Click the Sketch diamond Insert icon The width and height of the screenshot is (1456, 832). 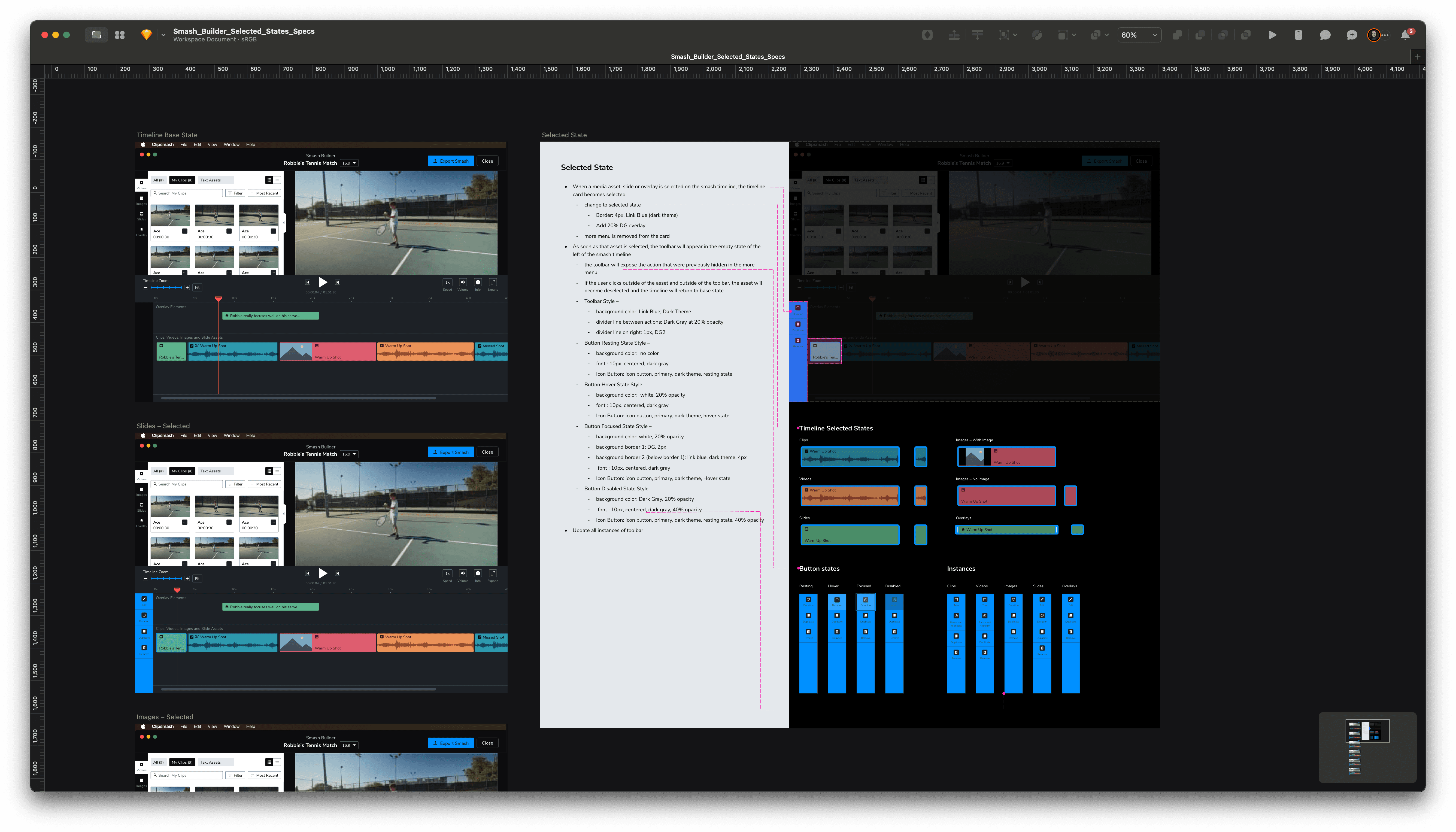pyautogui.click(x=146, y=35)
